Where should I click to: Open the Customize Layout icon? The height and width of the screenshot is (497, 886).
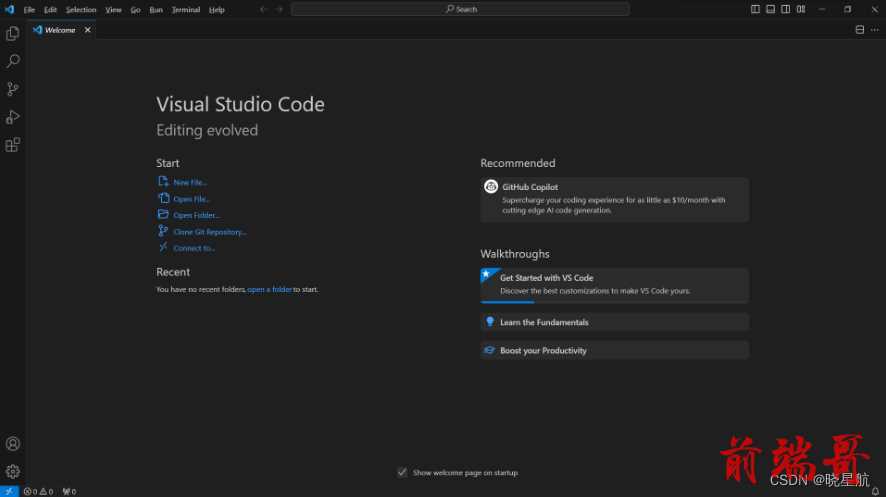(x=801, y=9)
